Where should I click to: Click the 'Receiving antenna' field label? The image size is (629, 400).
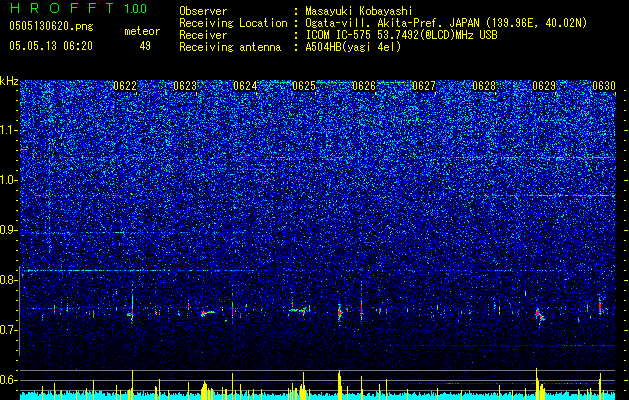click(230, 47)
